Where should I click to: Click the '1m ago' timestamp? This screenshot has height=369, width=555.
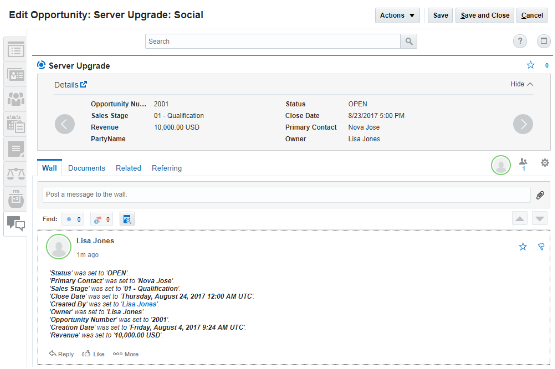(87, 255)
